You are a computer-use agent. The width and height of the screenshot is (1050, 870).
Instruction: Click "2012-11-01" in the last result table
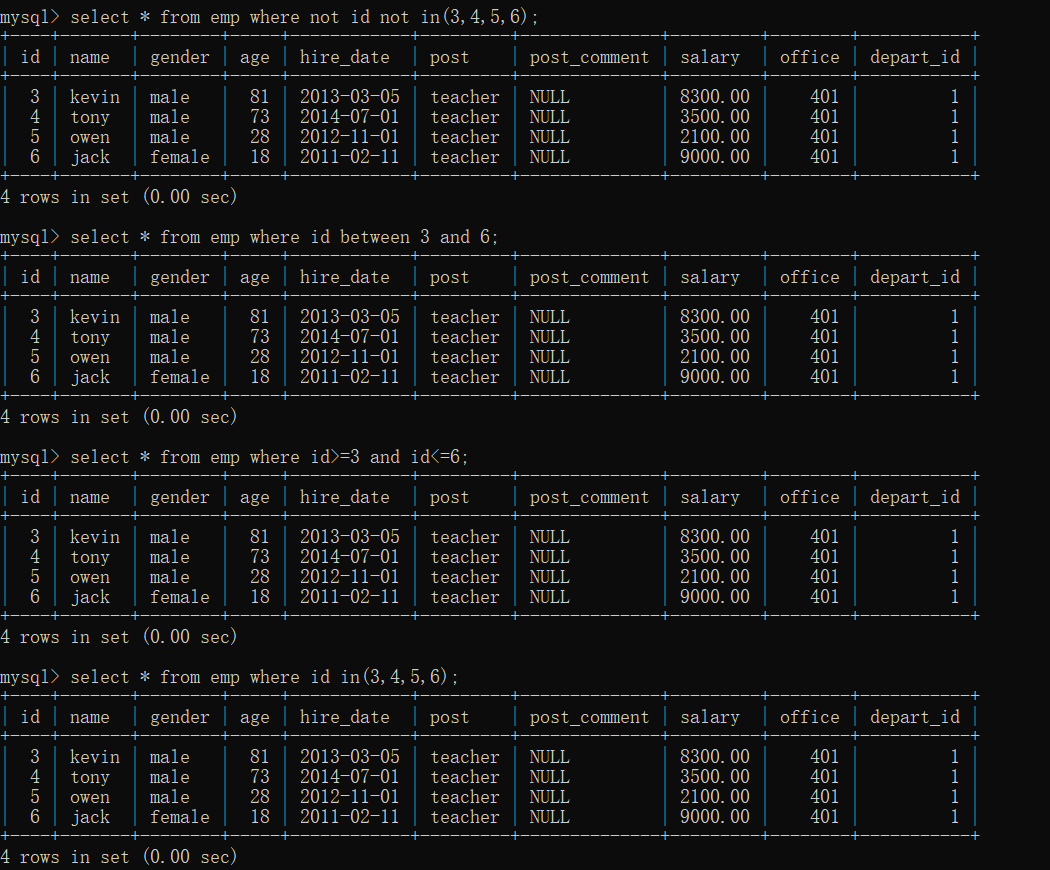pos(350,797)
